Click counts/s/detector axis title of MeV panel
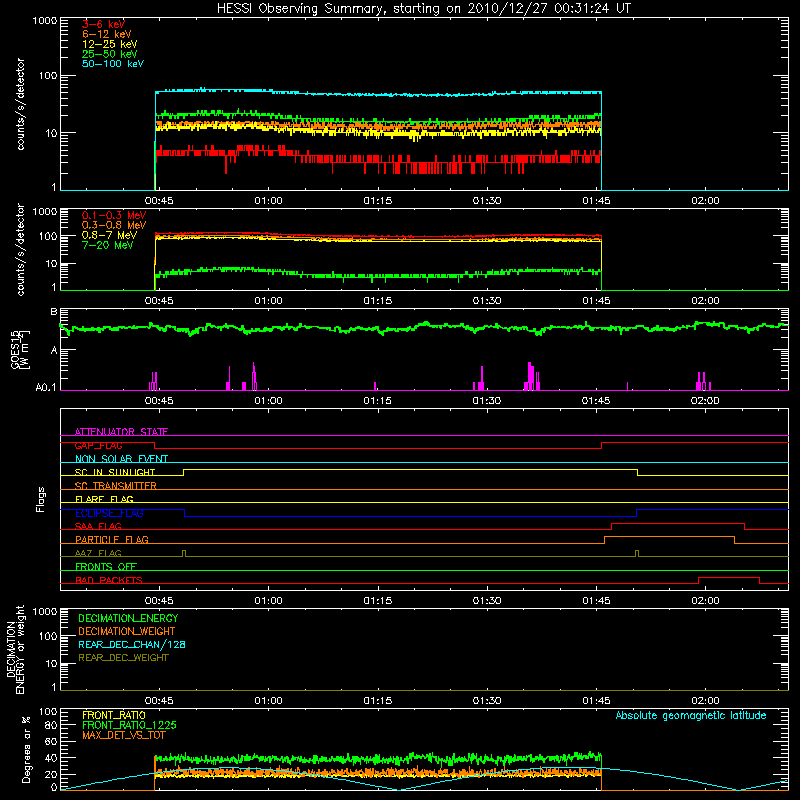The width and height of the screenshot is (800, 800). 20,249
